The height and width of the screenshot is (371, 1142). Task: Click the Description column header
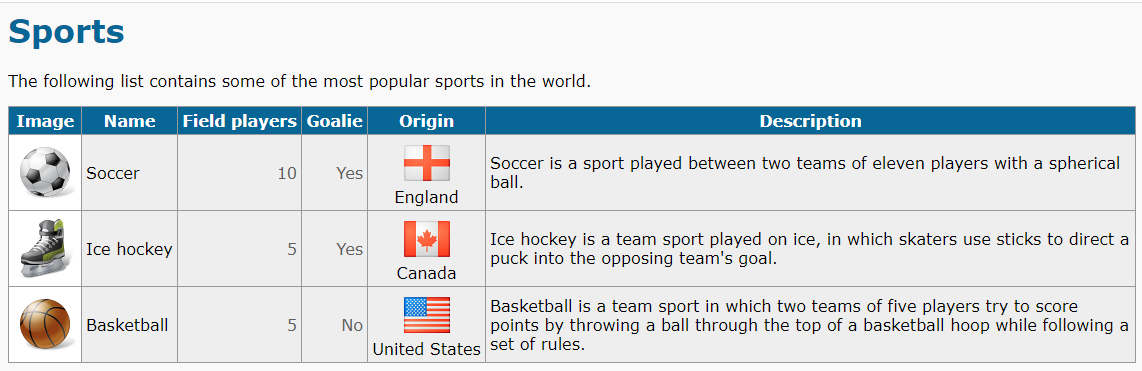811,121
